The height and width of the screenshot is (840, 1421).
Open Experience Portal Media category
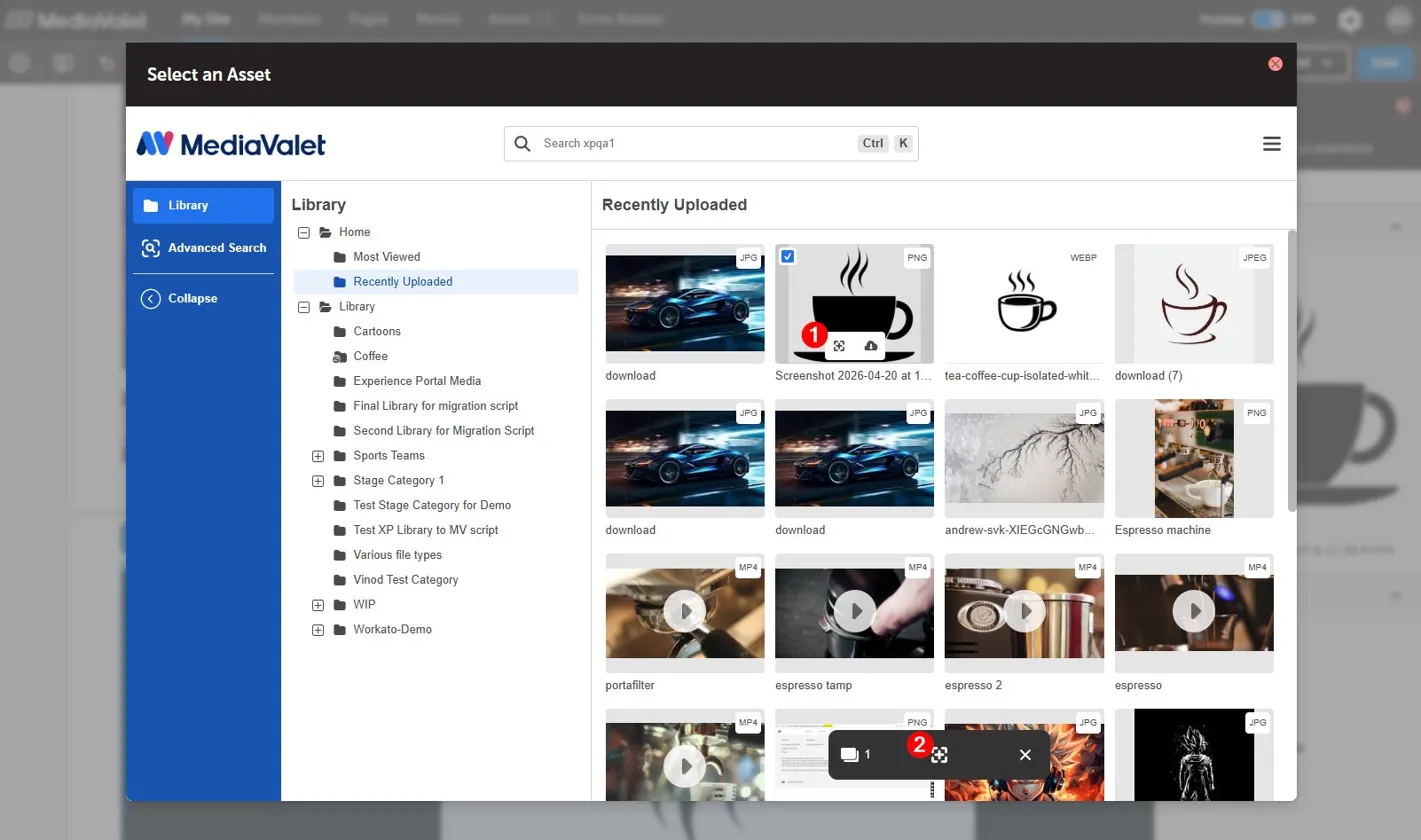point(417,381)
